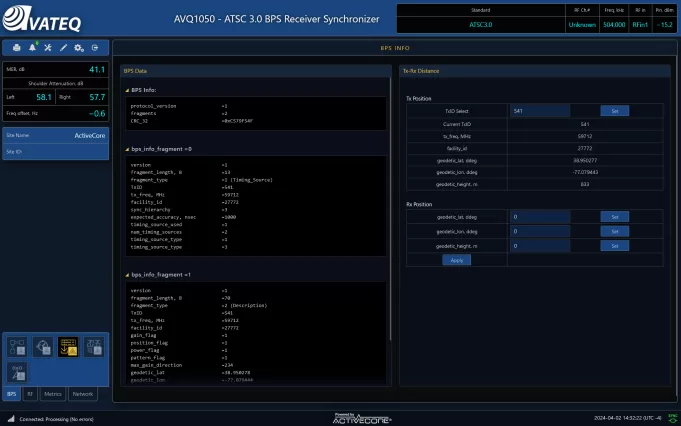
Task: Click the Tx-Rx Distance panel header
Action: click(535, 71)
